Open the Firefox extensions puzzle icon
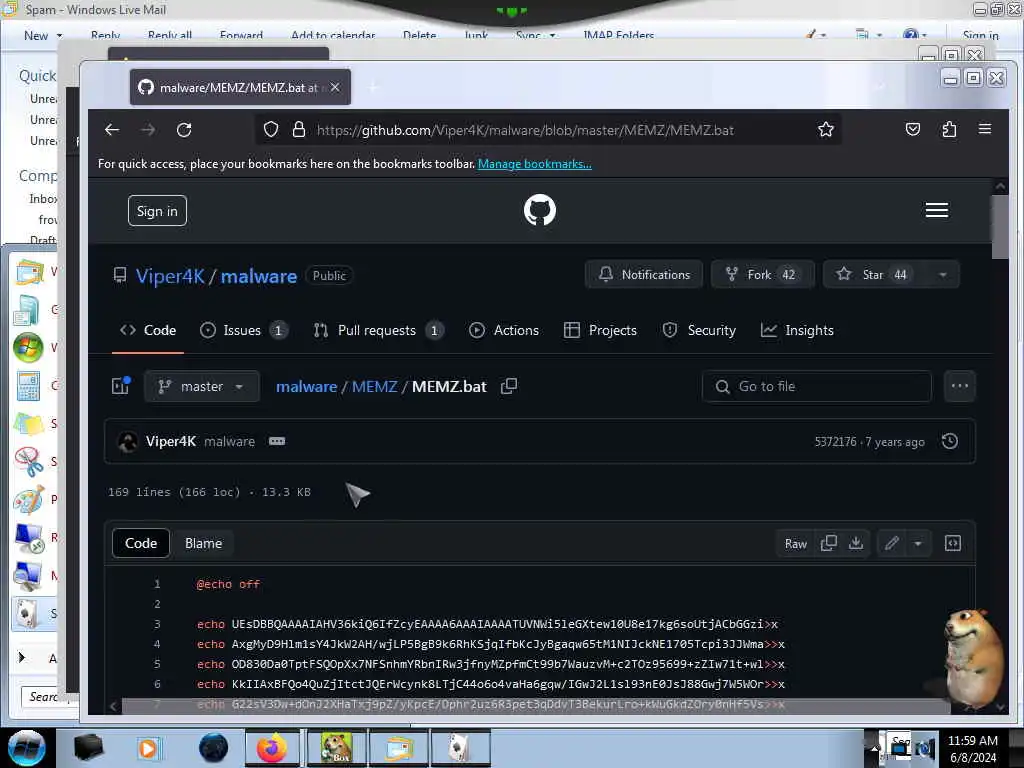The width and height of the screenshot is (1024, 768). click(x=949, y=129)
